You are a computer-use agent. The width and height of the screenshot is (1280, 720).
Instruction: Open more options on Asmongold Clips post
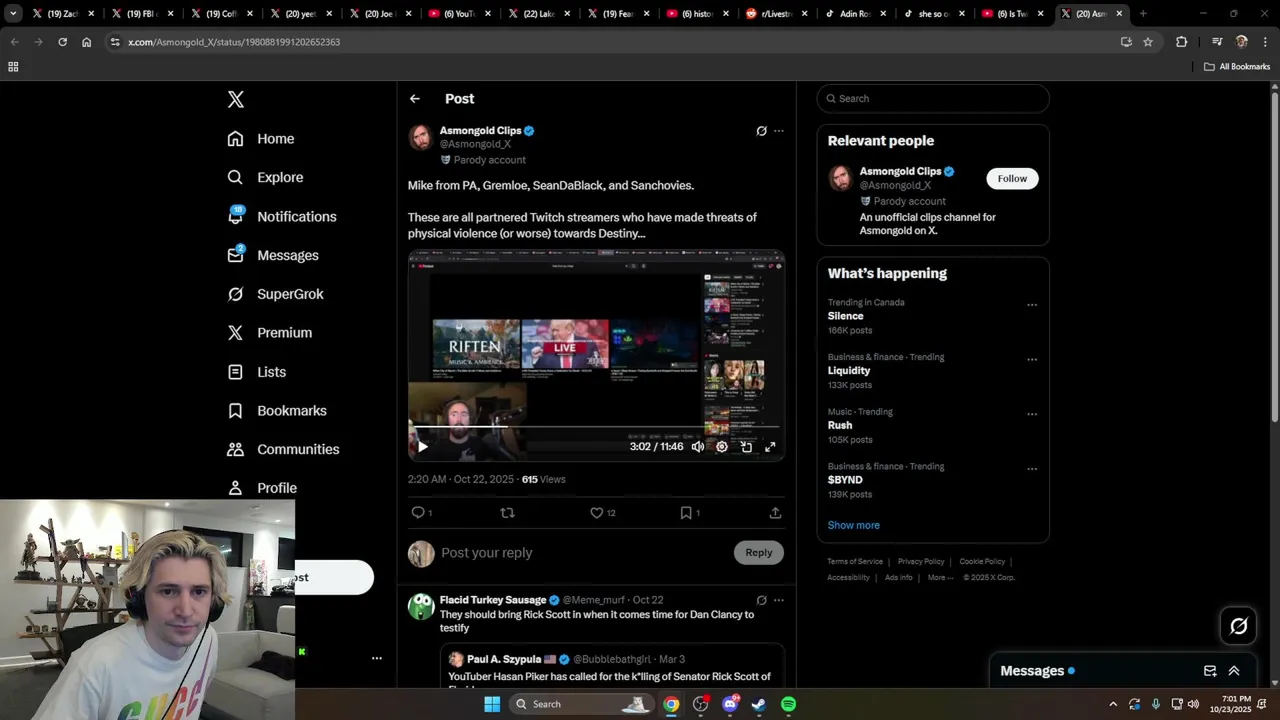779,131
